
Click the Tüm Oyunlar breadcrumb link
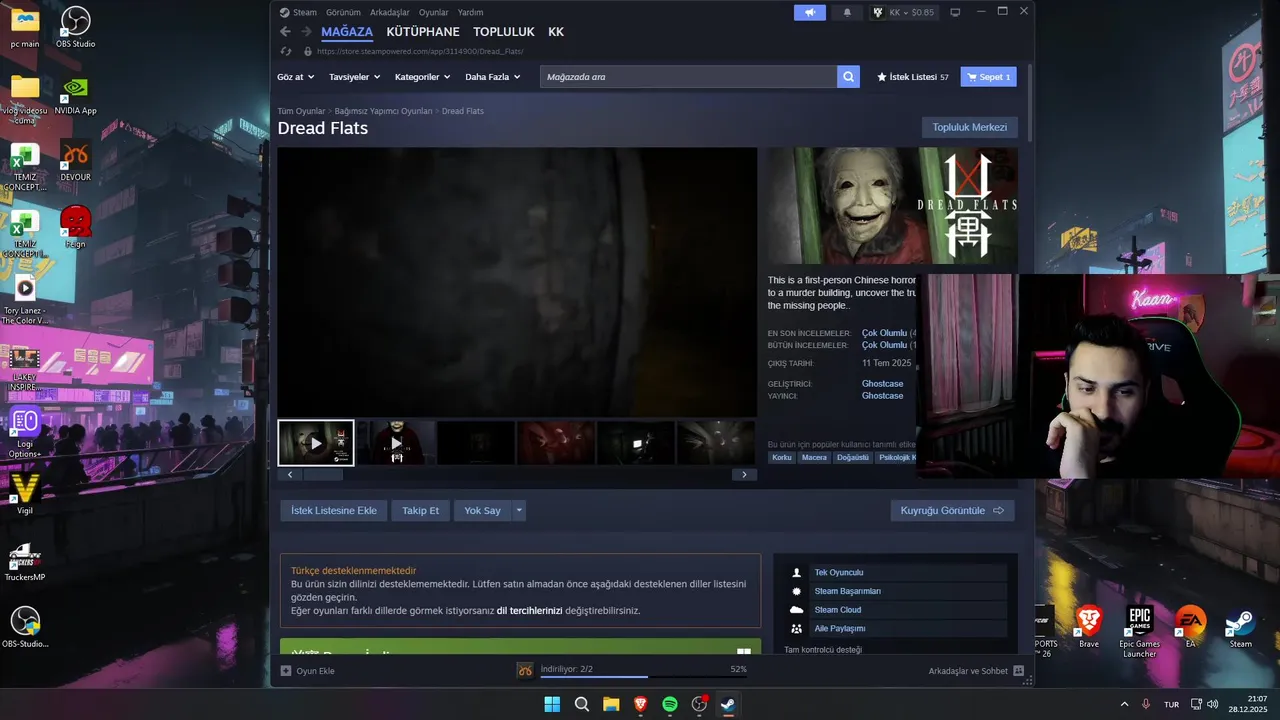click(301, 111)
